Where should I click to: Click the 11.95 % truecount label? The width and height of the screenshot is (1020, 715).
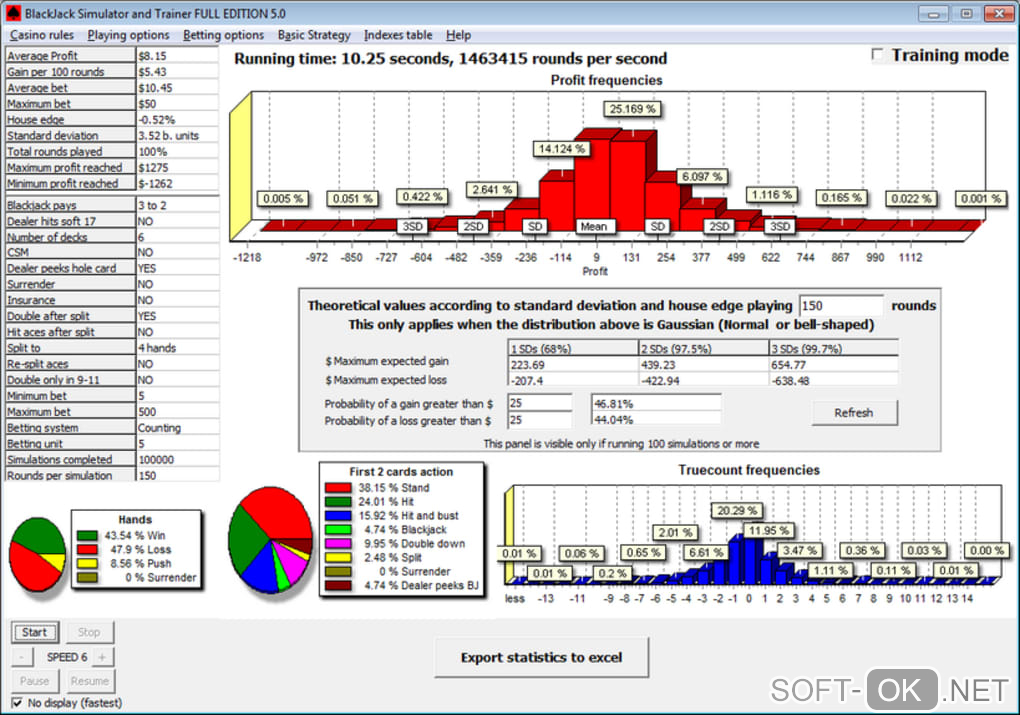[768, 531]
